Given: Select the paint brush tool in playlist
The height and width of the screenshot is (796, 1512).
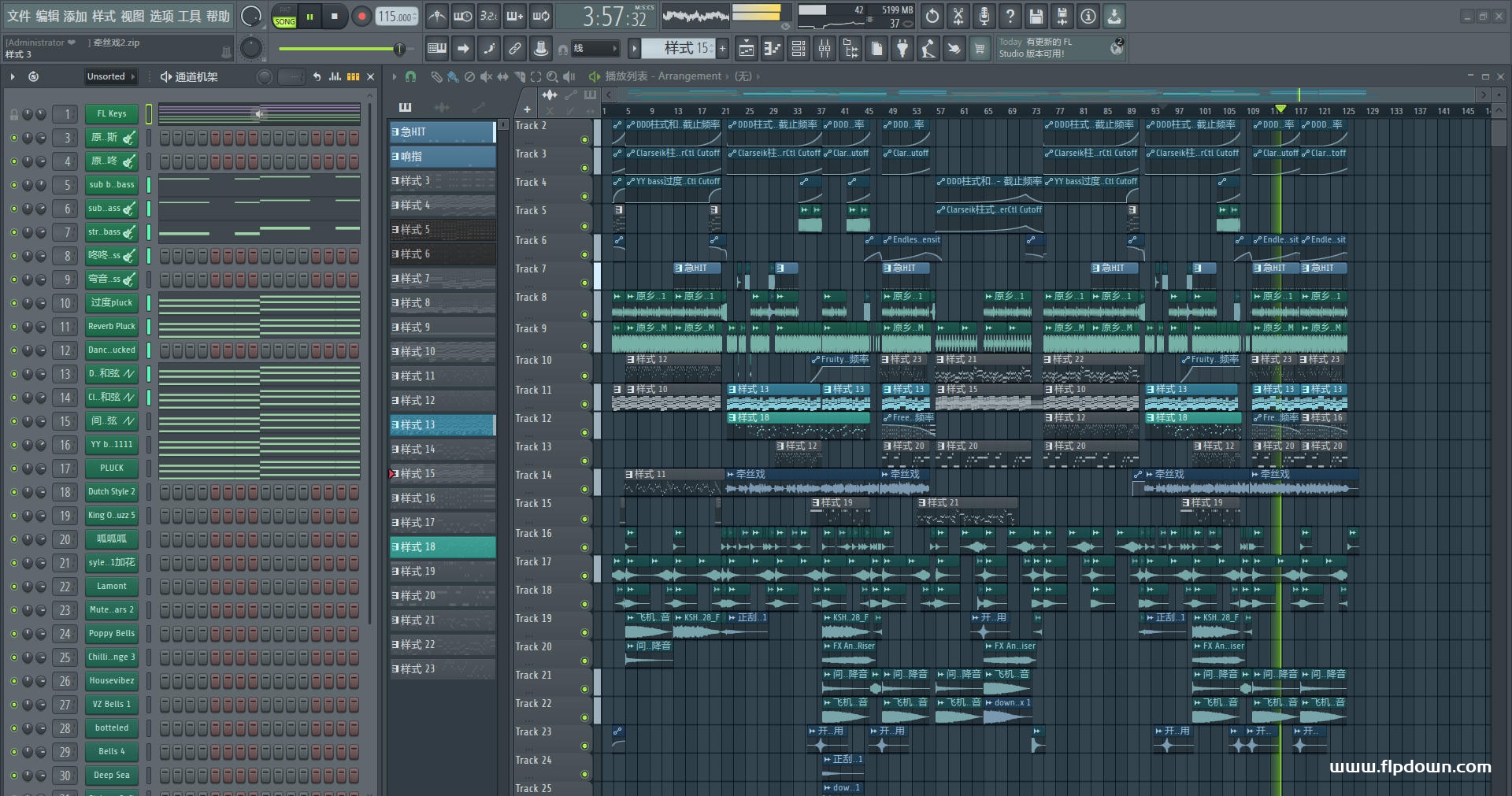Looking at the screenshot, I should coord(453,76).
